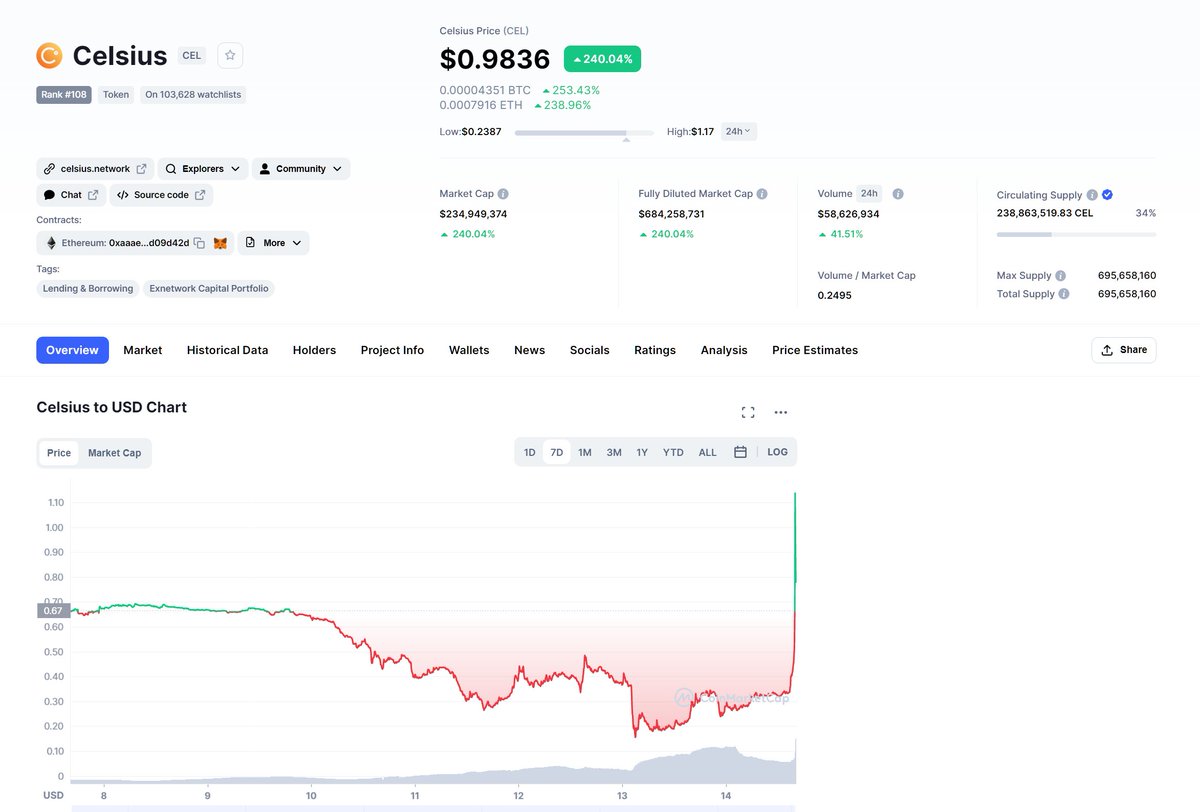1200x812 pixels.
Task: Copy the Ethereum contract address
Action: point(199,243)
